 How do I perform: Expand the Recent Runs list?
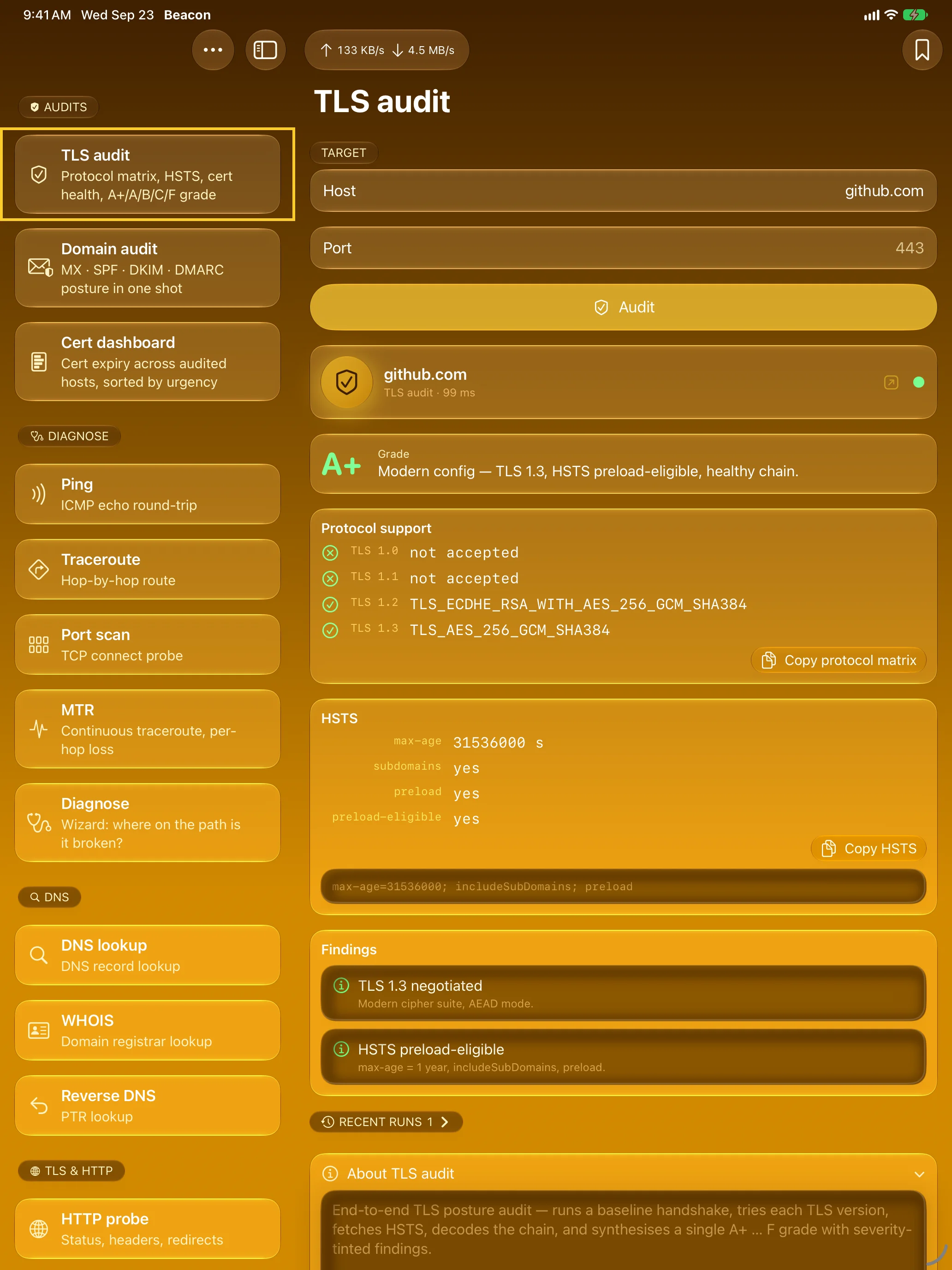pyautogui.click(x=386, y=1122)
